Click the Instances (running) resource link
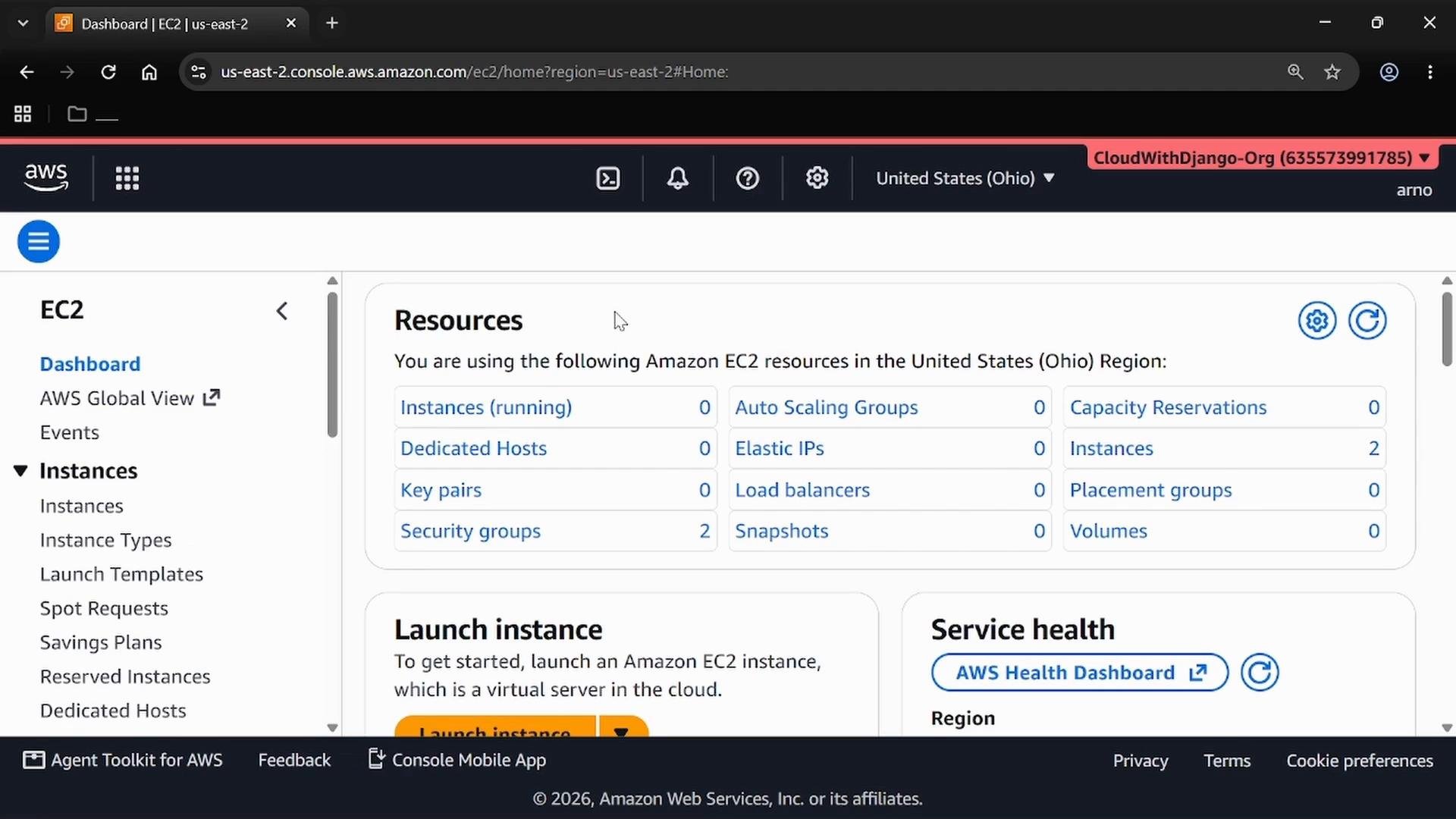Image resolution: width=1456 pixels, height=819 pixels. click(x=486, y=407)
